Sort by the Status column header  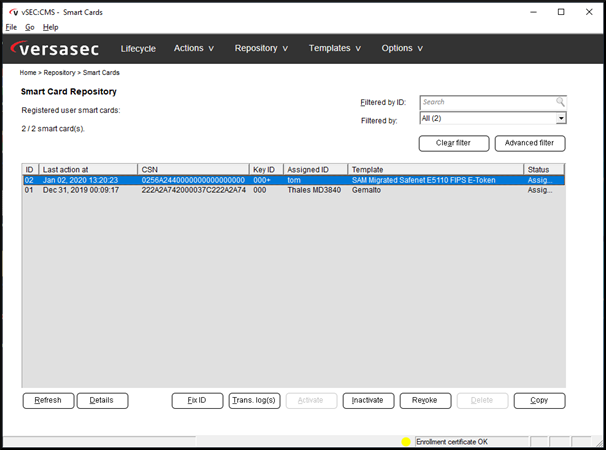point(544,170)
